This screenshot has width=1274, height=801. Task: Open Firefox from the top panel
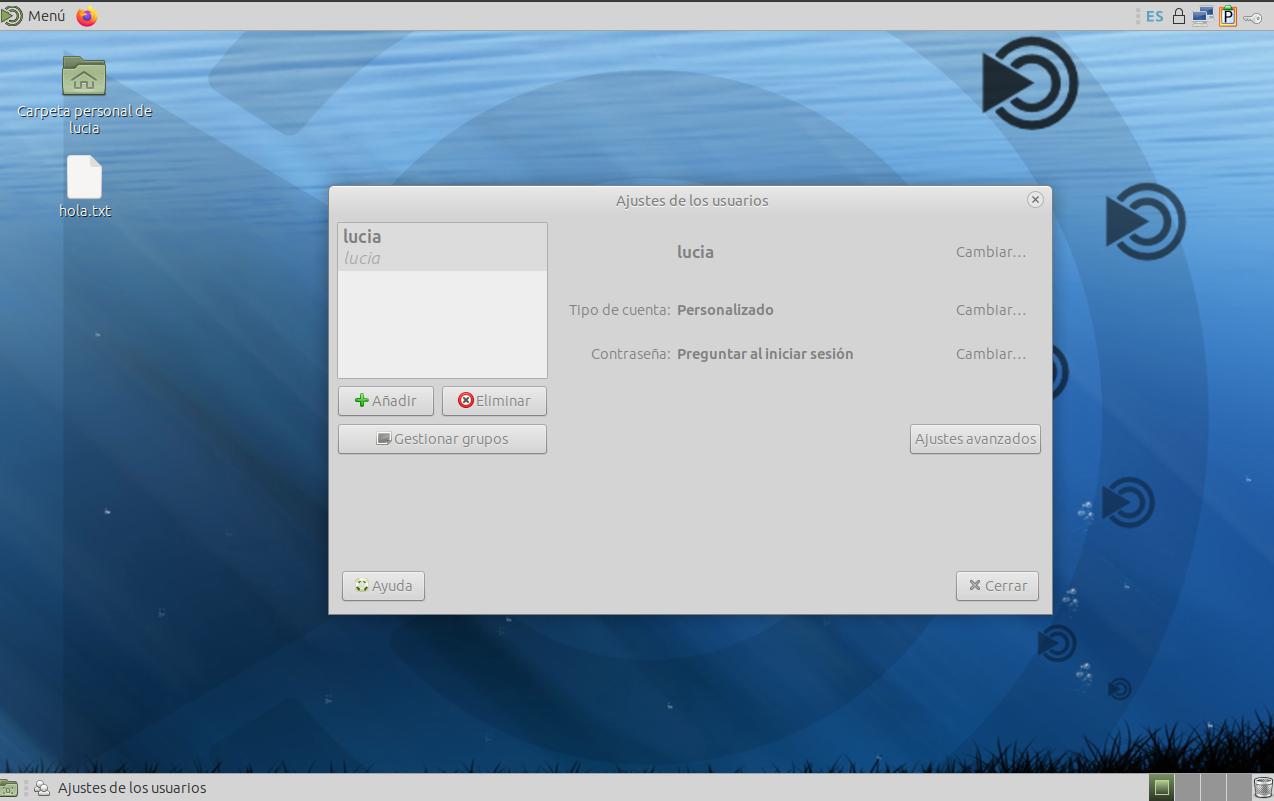tap(87, 16)
